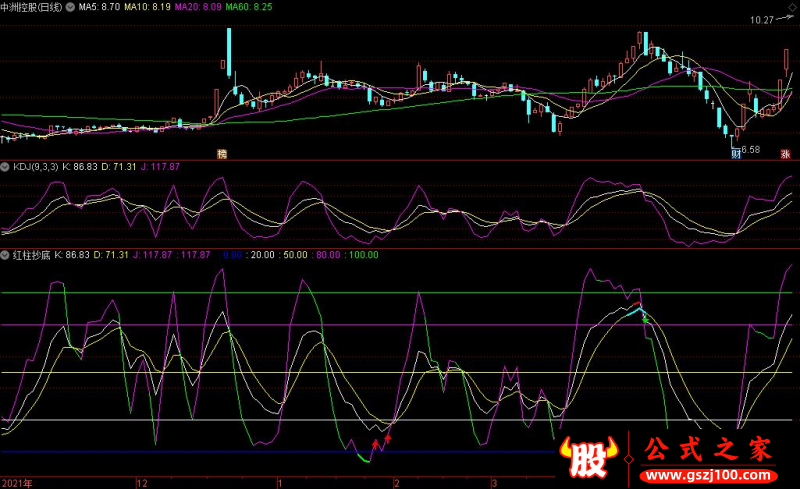Click the 2021年 label on the time axis
The height and width of the screenshot is (489, 800).
tap(17, 483)
